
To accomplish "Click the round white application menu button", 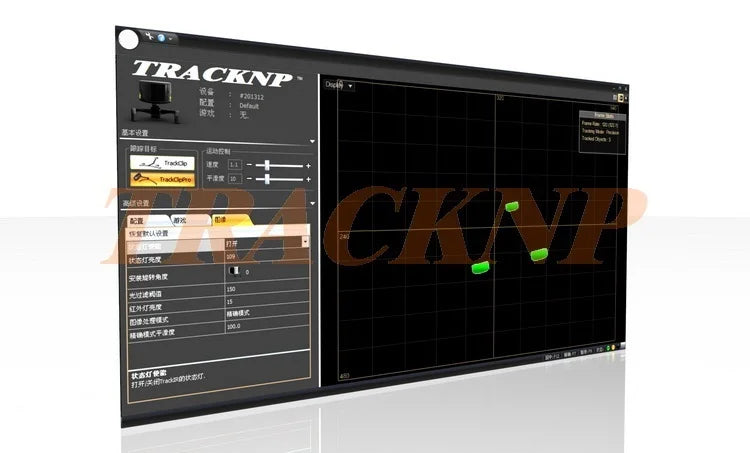I will 128,40.
